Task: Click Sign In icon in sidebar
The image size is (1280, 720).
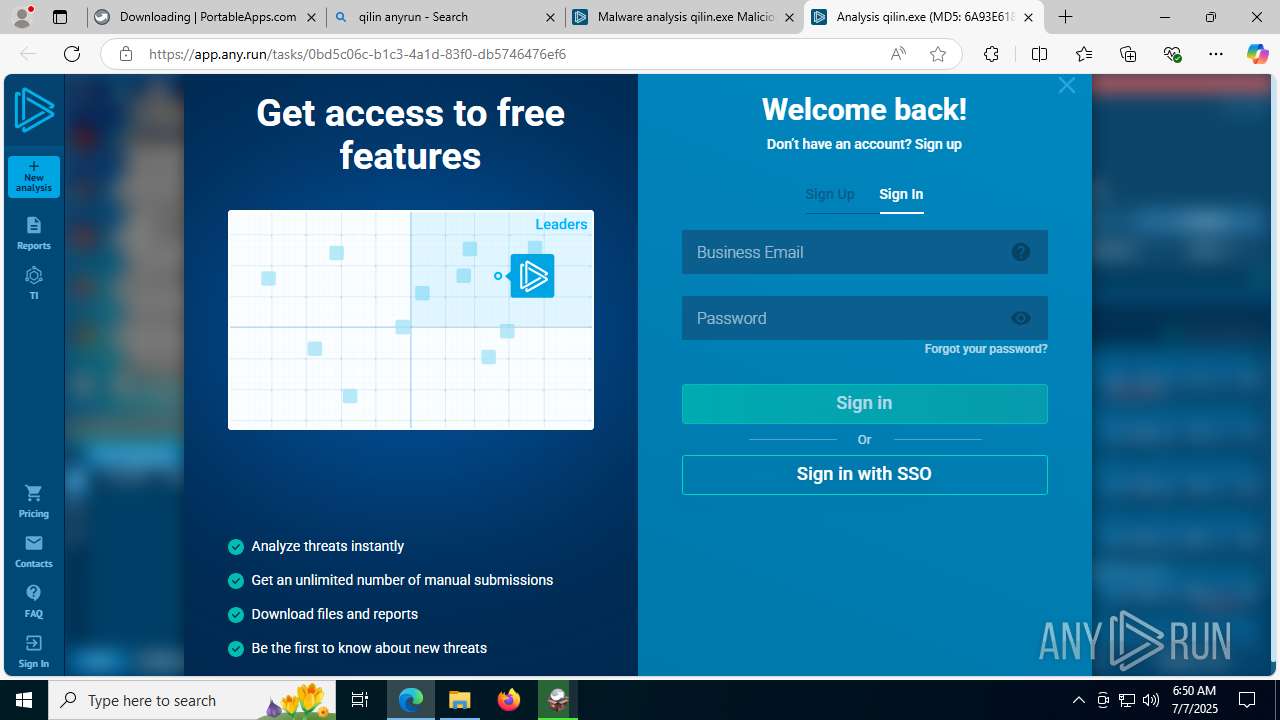Action: [x=34, y=651]
